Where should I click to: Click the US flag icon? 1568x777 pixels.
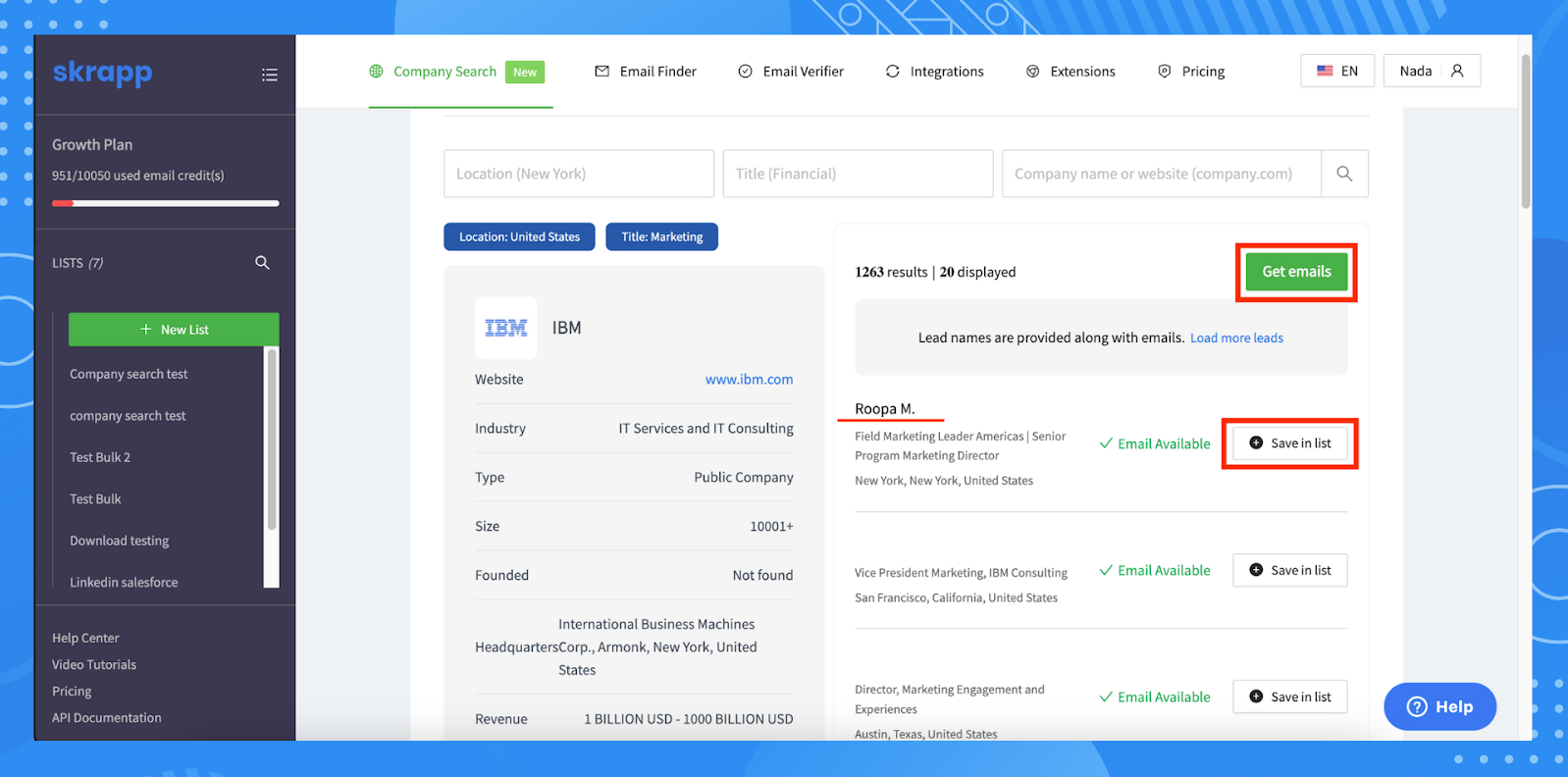click(1325, 71)
